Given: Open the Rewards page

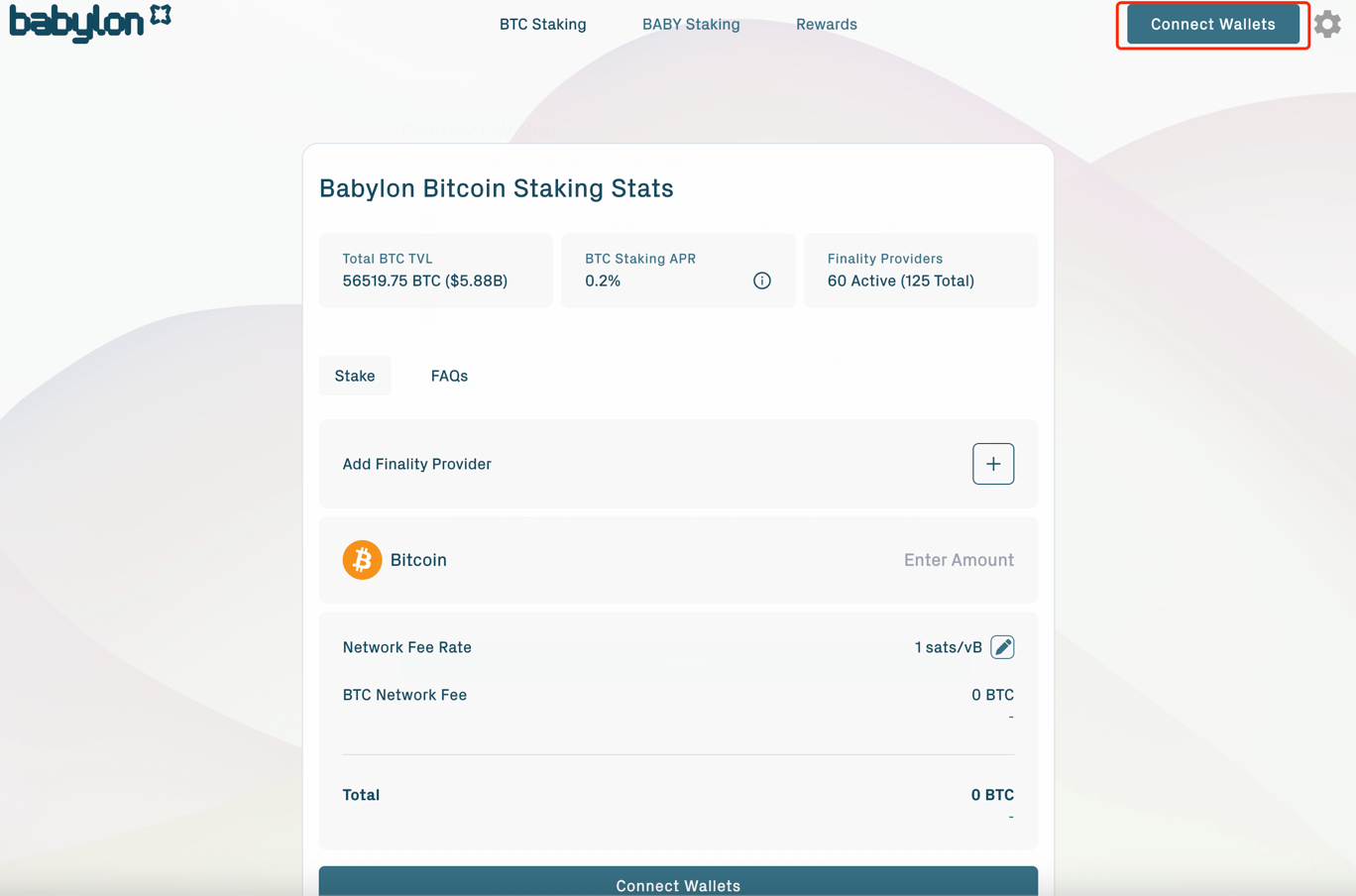Looking at the screenshot, I should pyautogui.click(x=826, y=24).
